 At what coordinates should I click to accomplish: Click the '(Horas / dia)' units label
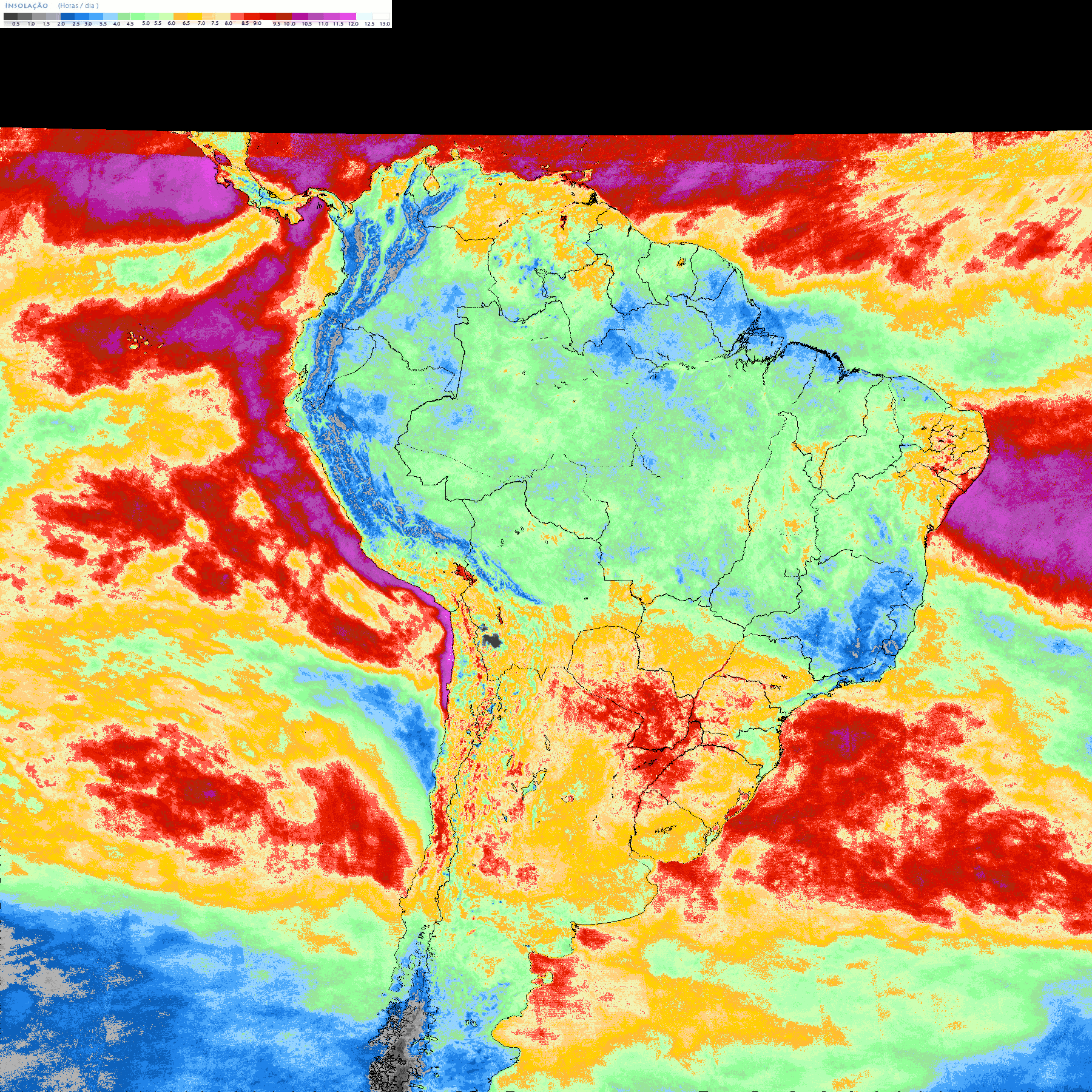[x=78, y=5]
